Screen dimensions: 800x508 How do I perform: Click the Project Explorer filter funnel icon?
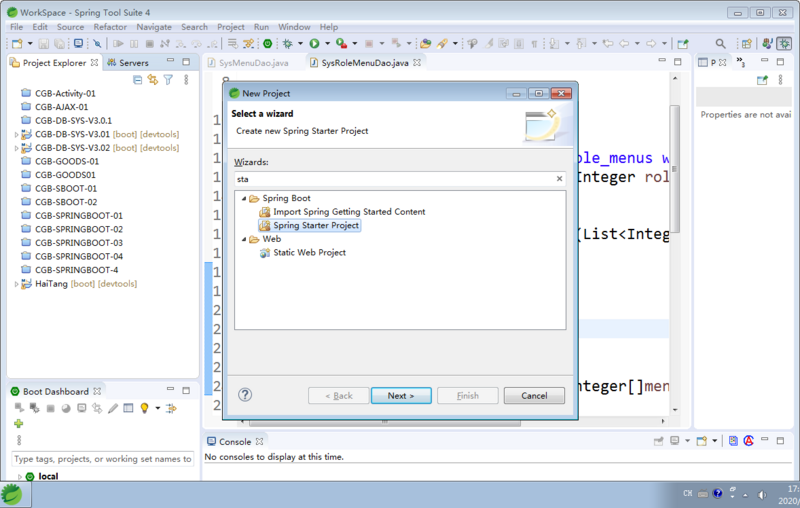point(168,80)
